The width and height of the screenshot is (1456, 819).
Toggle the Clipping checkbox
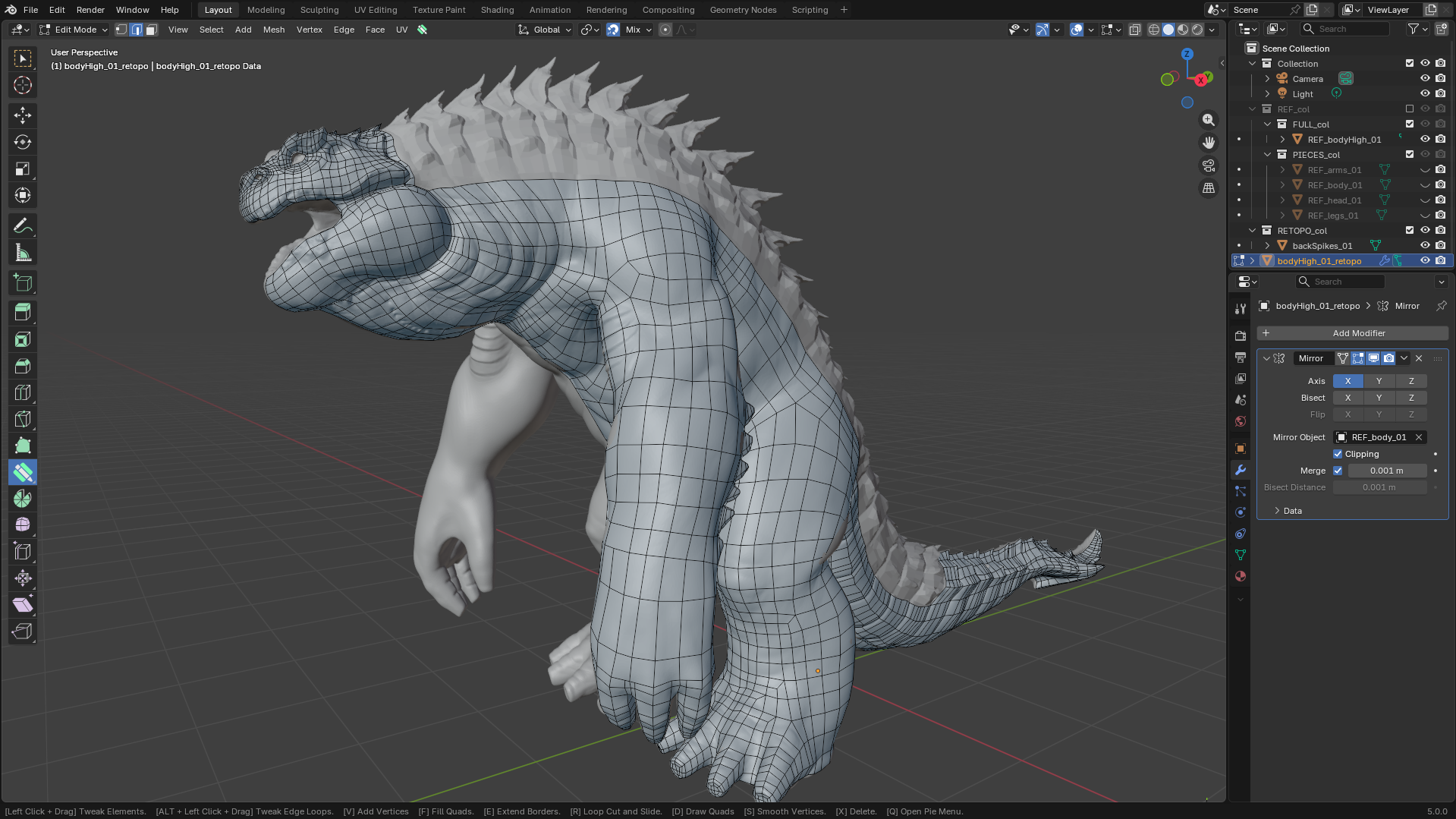coord(1338,454)
